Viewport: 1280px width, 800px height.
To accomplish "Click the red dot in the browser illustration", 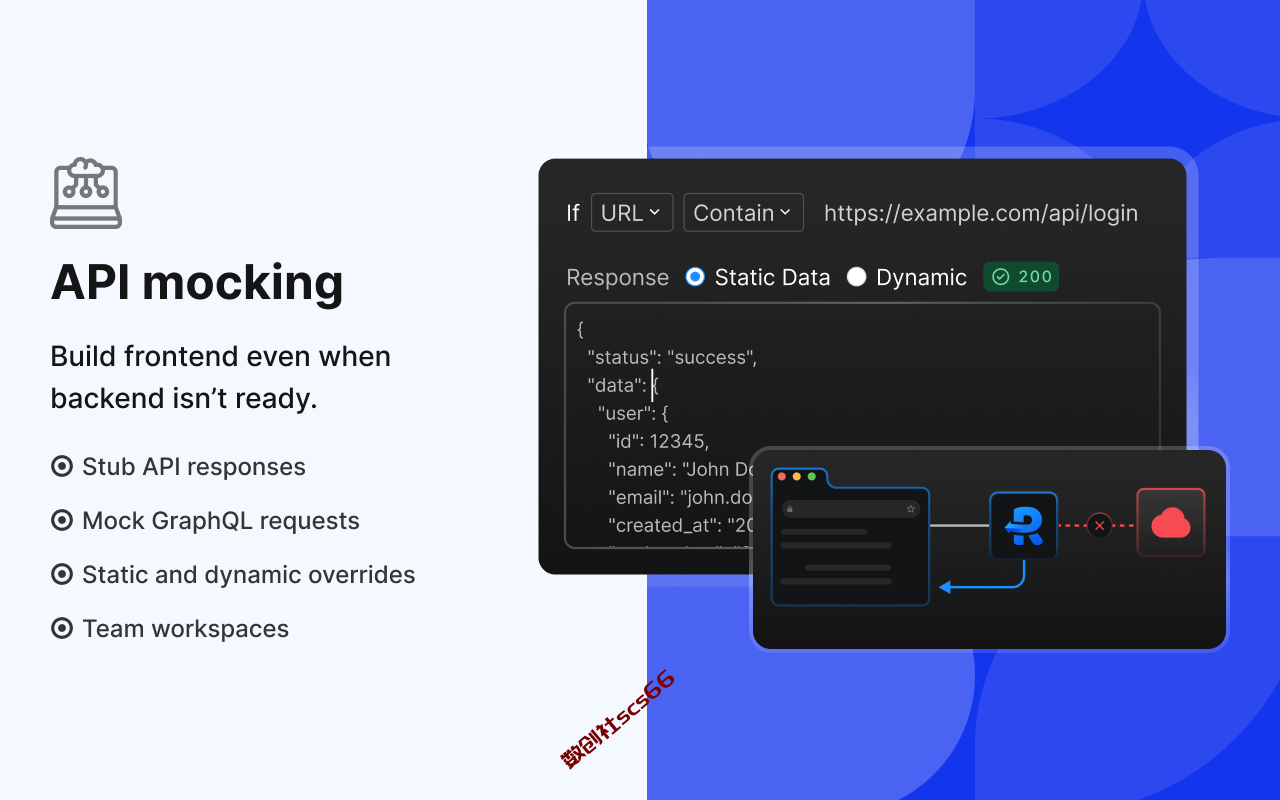I will pyautogui.click(x=782, y=476).
